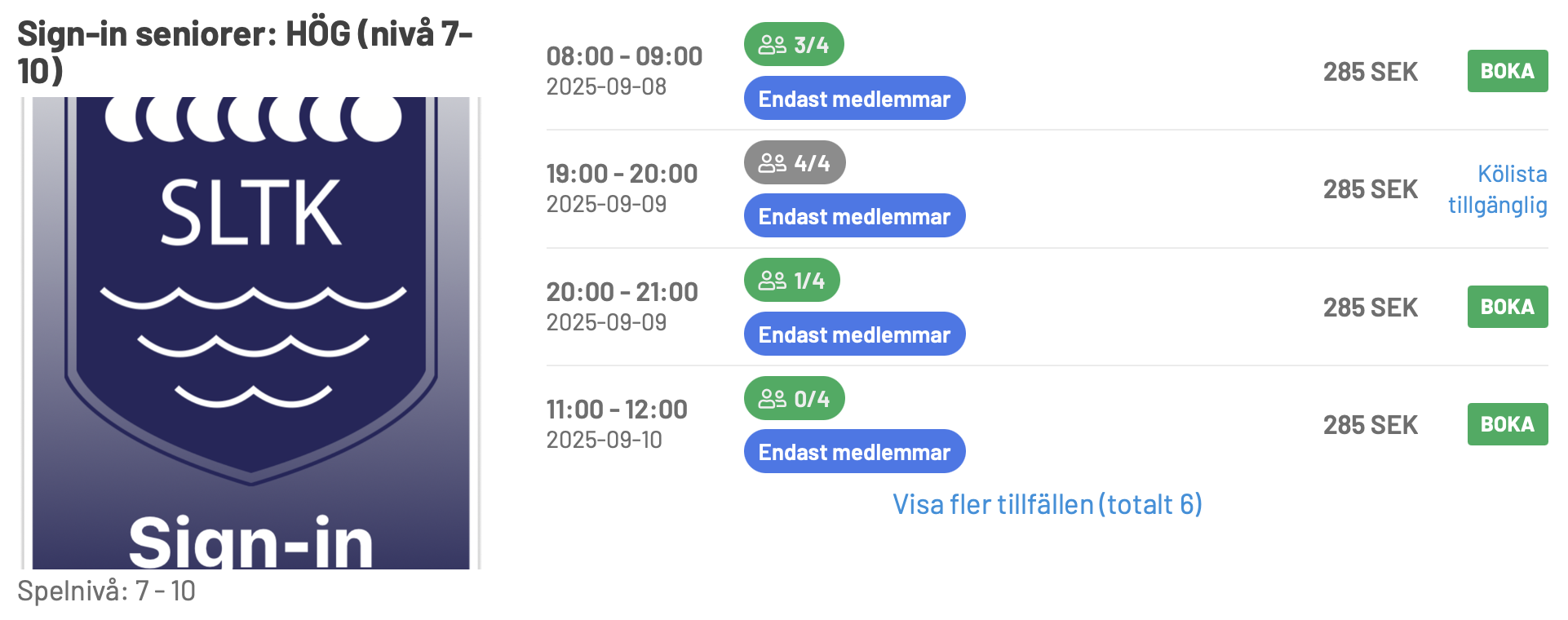Book the 11:00 - 12:00 session with BOKA
Screen dimensions: 1568x620
1507,424
